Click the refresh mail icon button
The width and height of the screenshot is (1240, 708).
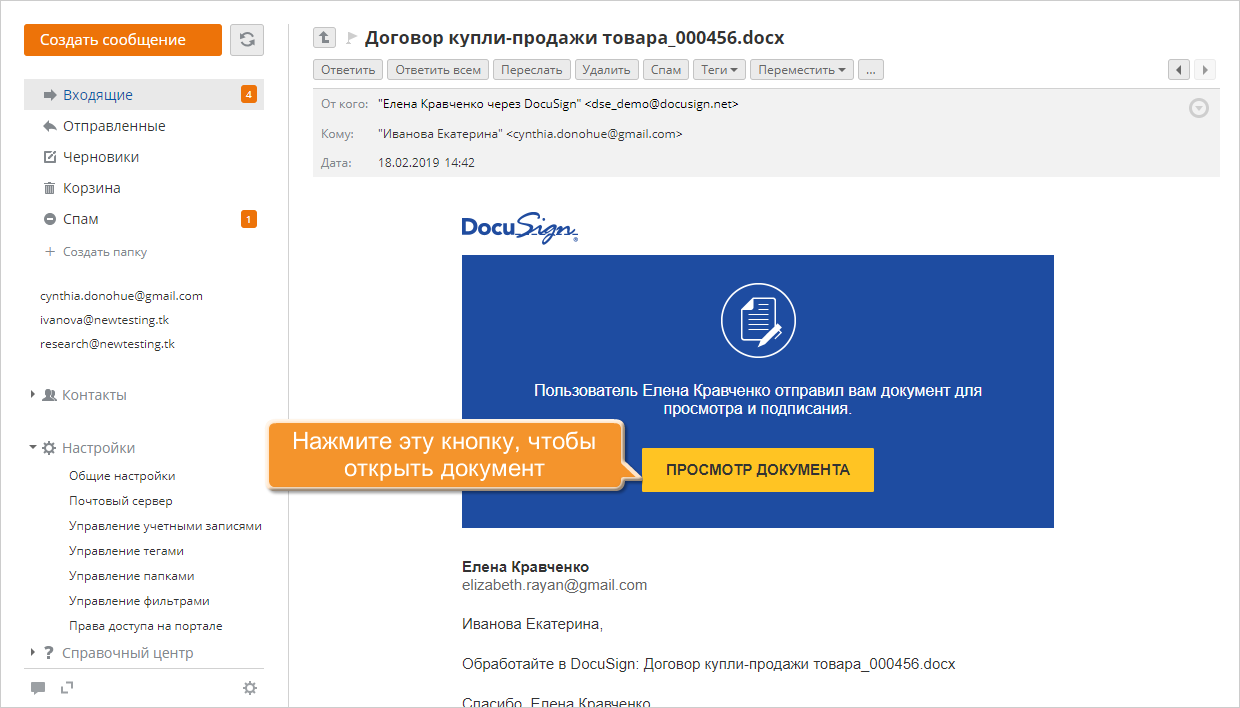click(x=247, y=40)
